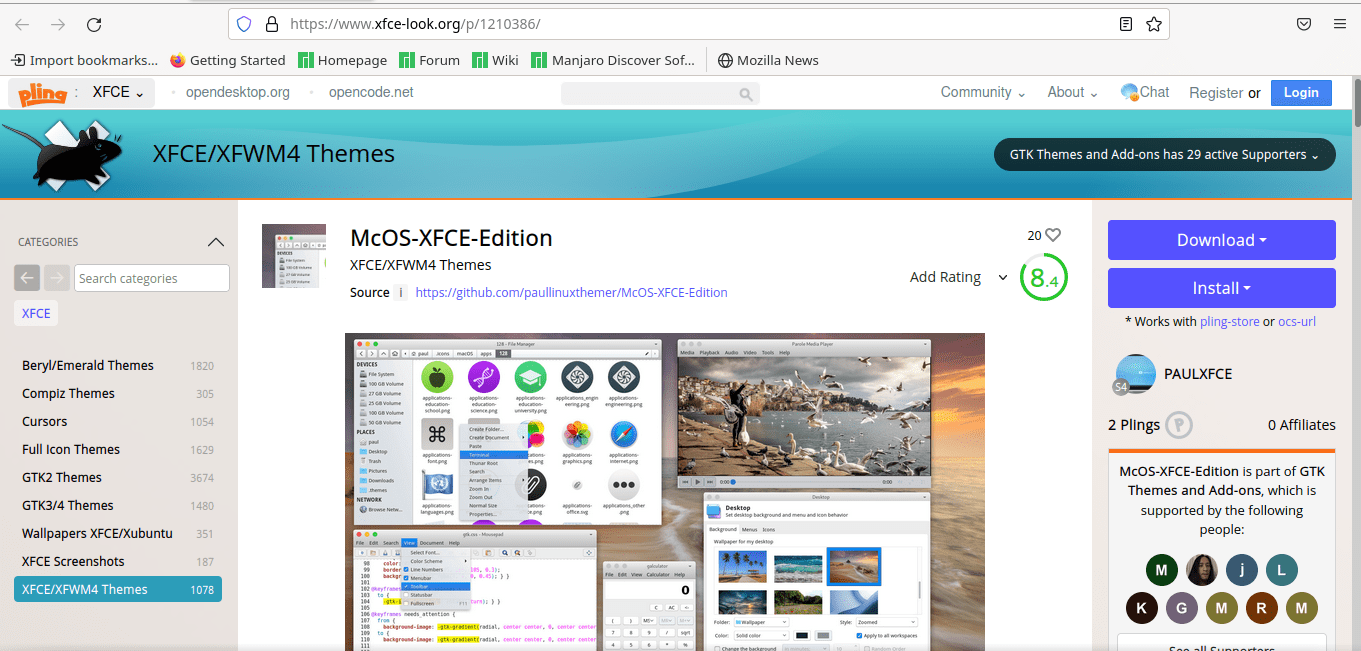Screen dimensions: 1361x651
Task: Expand the About menu
Action: [1073, 92]
